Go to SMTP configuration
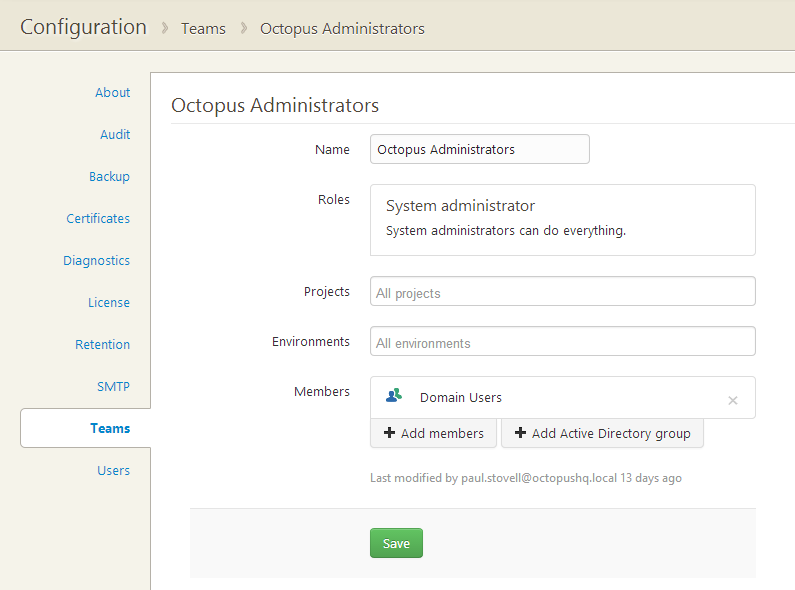The height and width of the screenshot is (590, 795). [x=113, y=386]
